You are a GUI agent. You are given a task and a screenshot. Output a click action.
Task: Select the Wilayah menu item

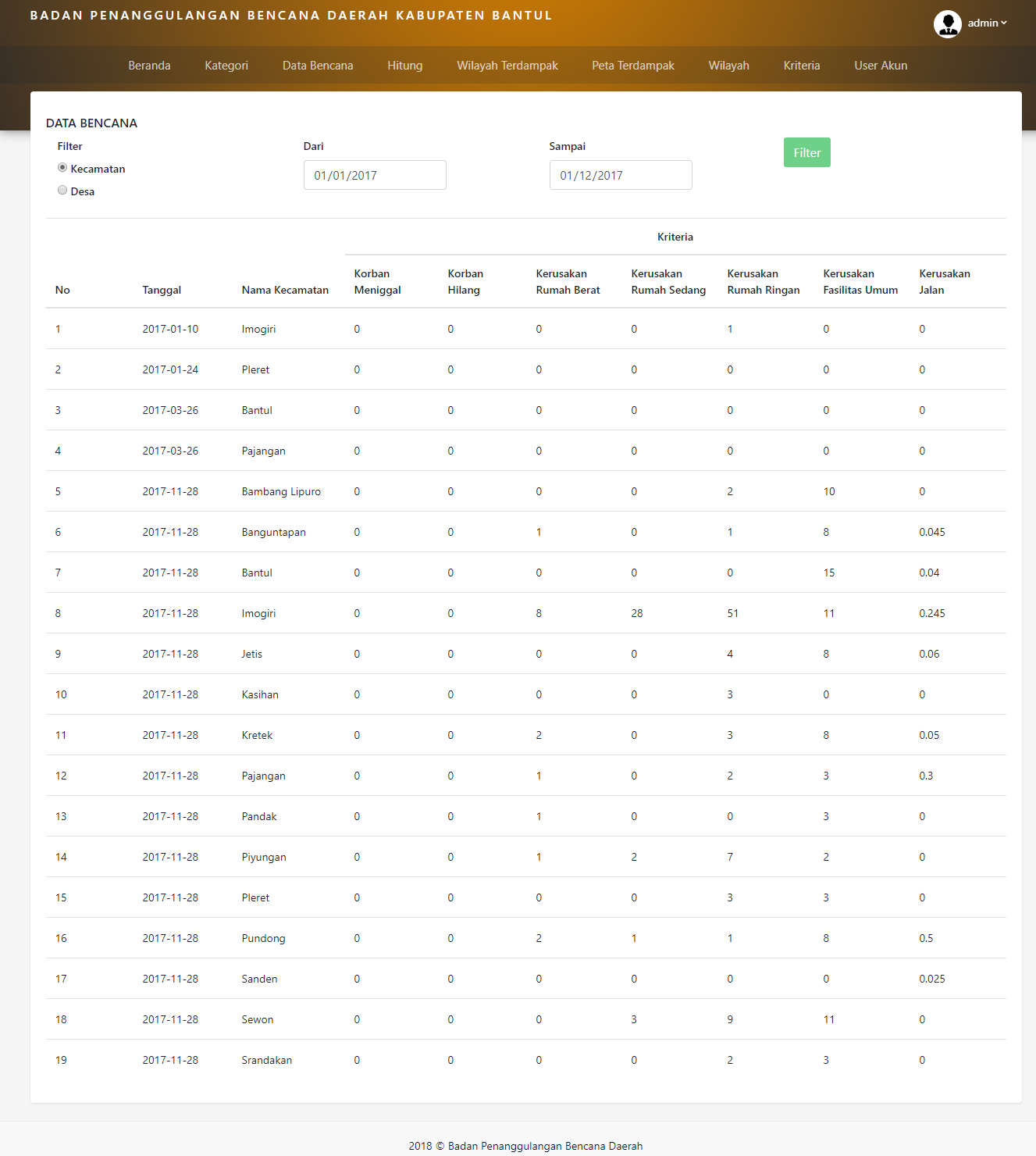click(x=728, y=66)
